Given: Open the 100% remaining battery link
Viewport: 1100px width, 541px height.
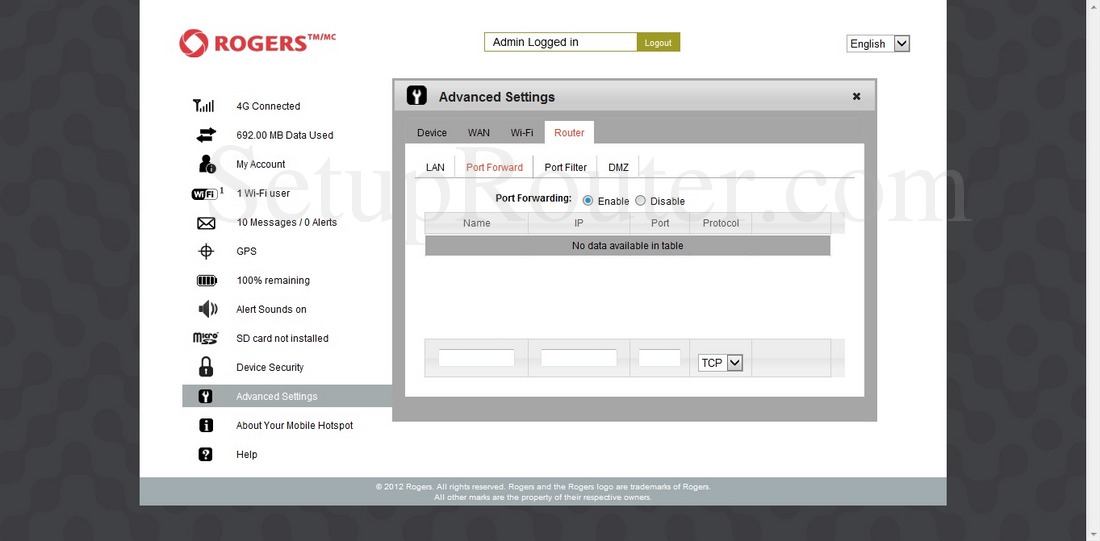Looking at the screenshot, I should [x=273, y=280].
